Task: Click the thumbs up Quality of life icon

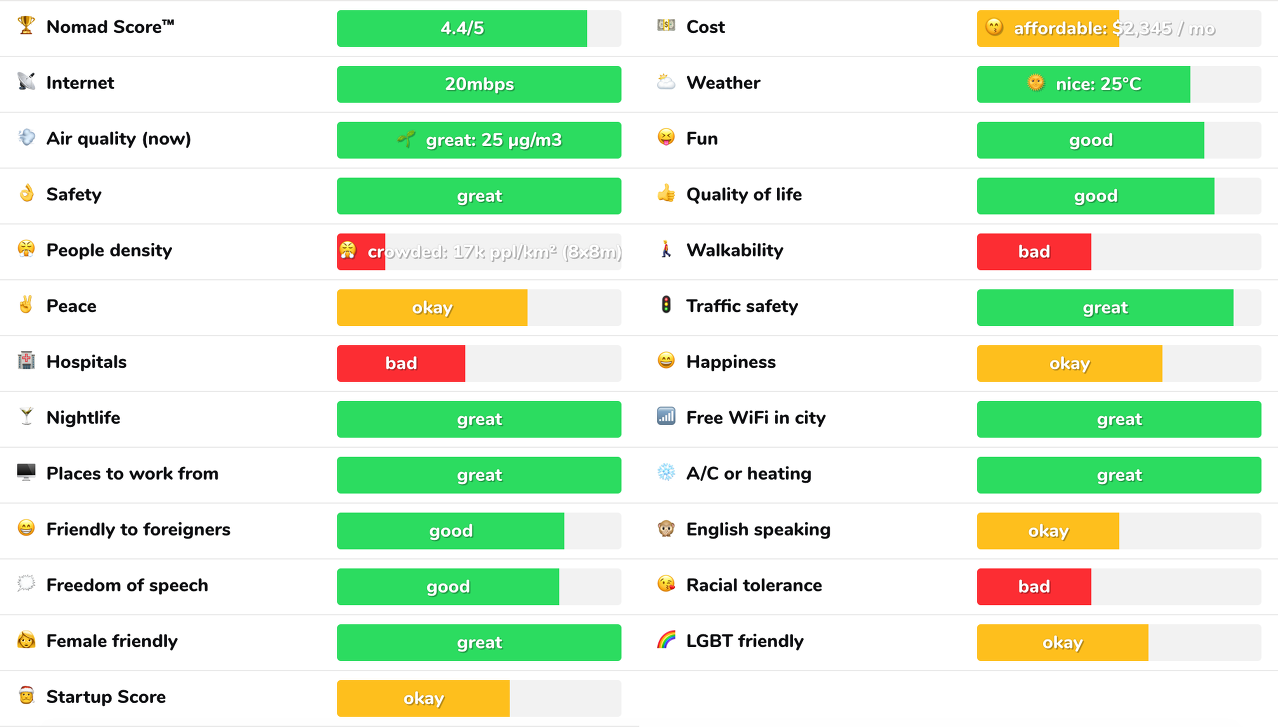Action: (666, 194)
